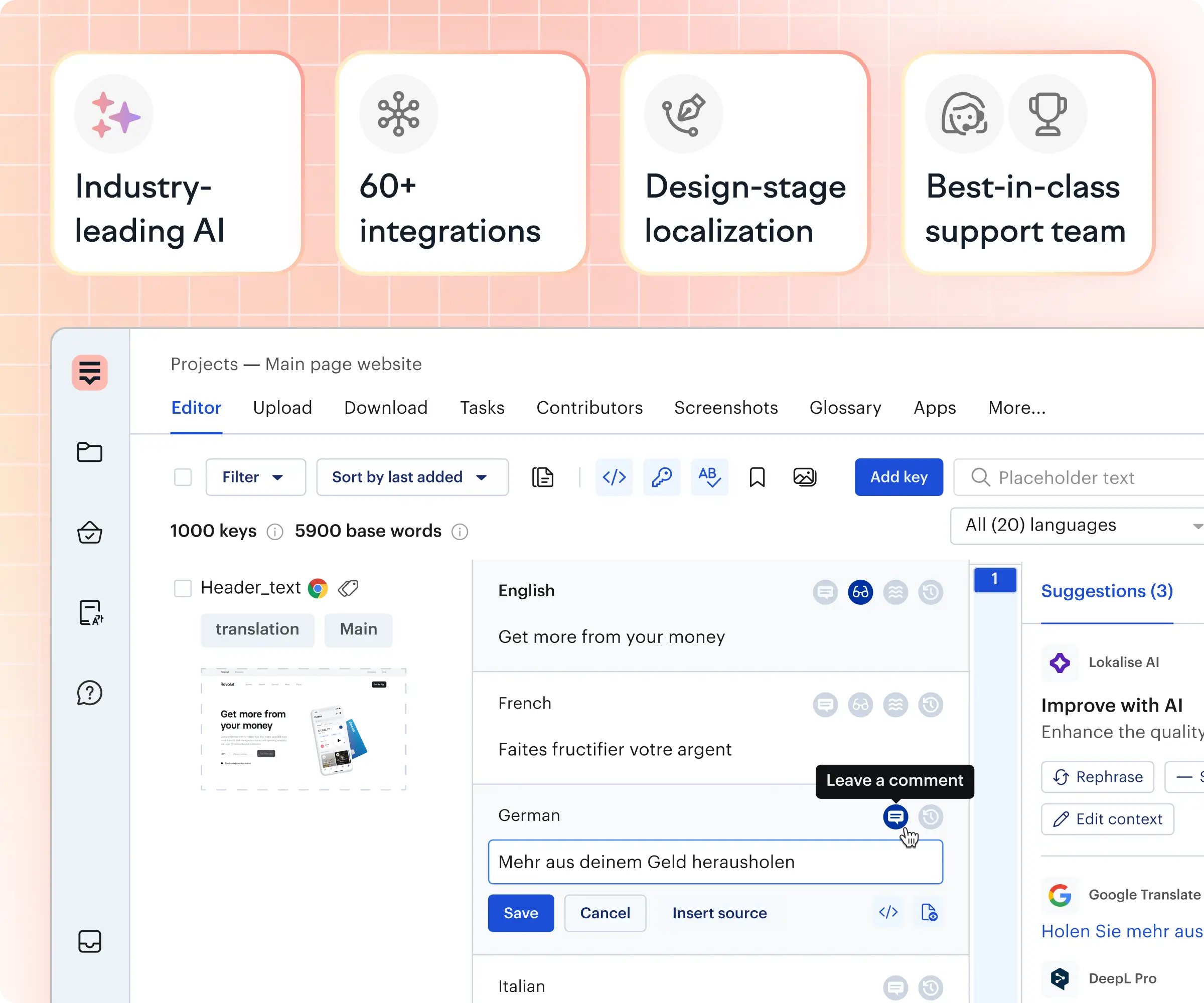Open the Filter dropdown

[x=256, y=477]
